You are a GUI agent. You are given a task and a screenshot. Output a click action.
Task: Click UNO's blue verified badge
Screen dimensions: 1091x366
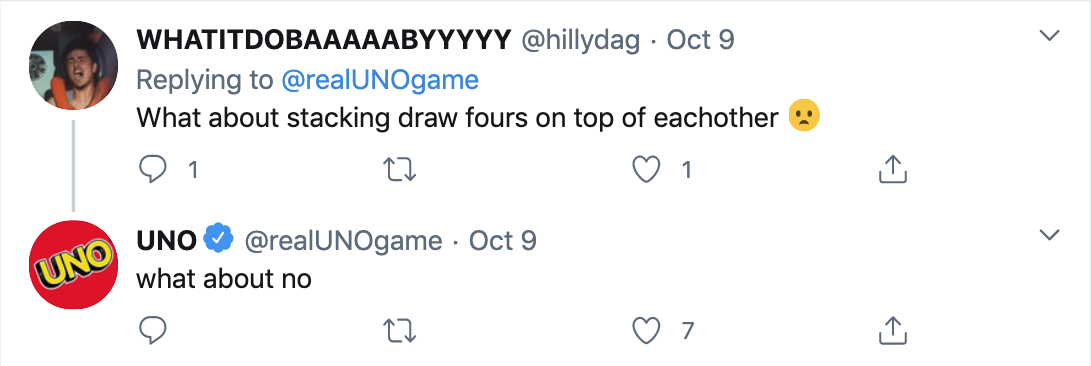pyautogui.click(x=218, y=240)
